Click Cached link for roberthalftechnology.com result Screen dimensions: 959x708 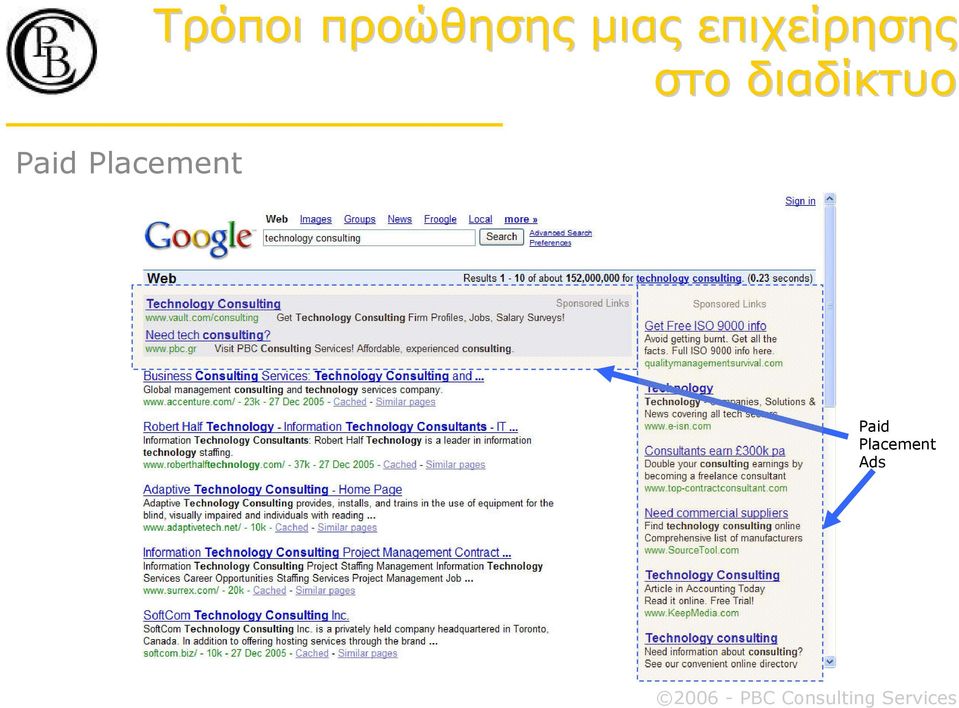[x=400, y=465]
